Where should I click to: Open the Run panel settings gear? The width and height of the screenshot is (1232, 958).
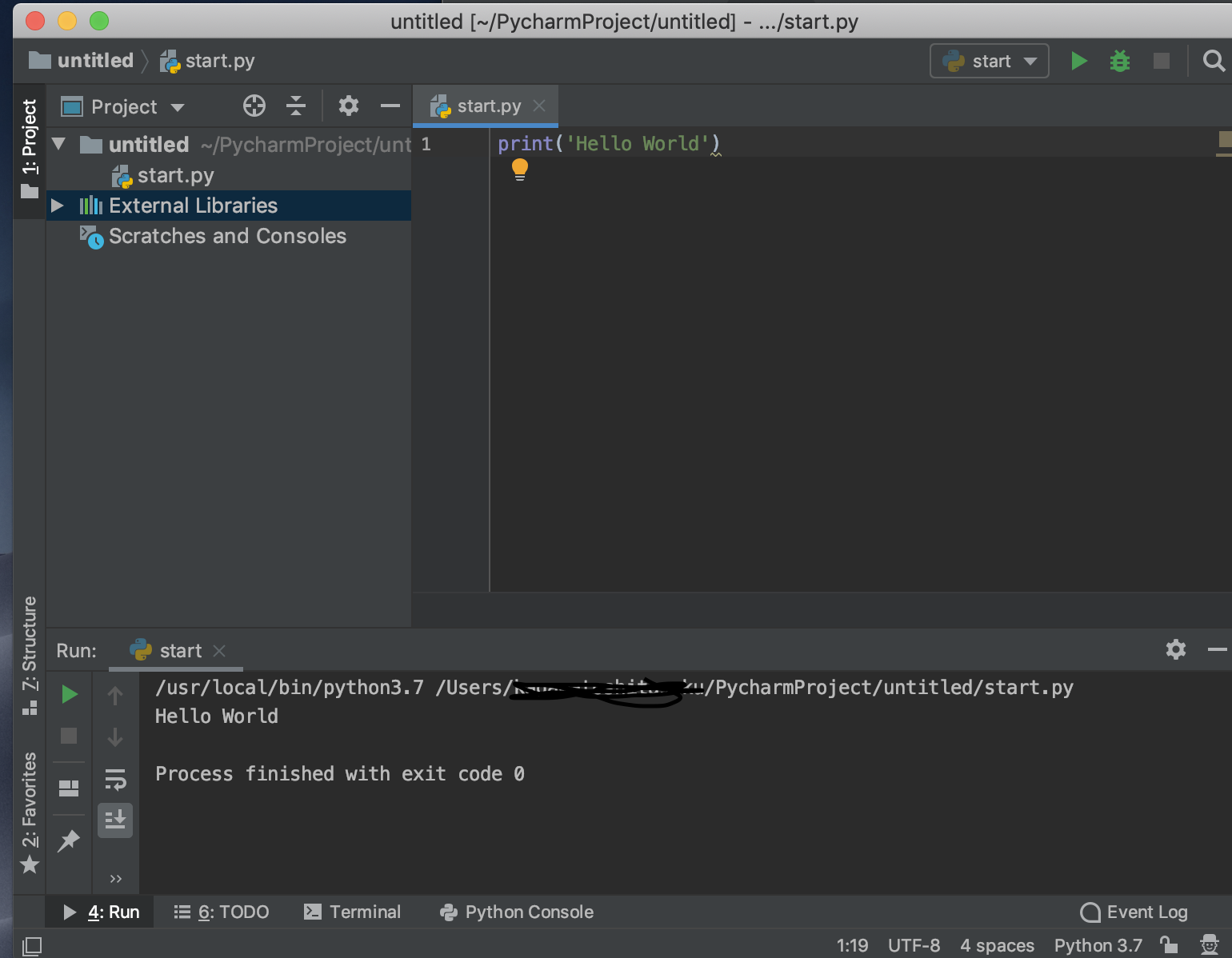tap(1176, 649)
